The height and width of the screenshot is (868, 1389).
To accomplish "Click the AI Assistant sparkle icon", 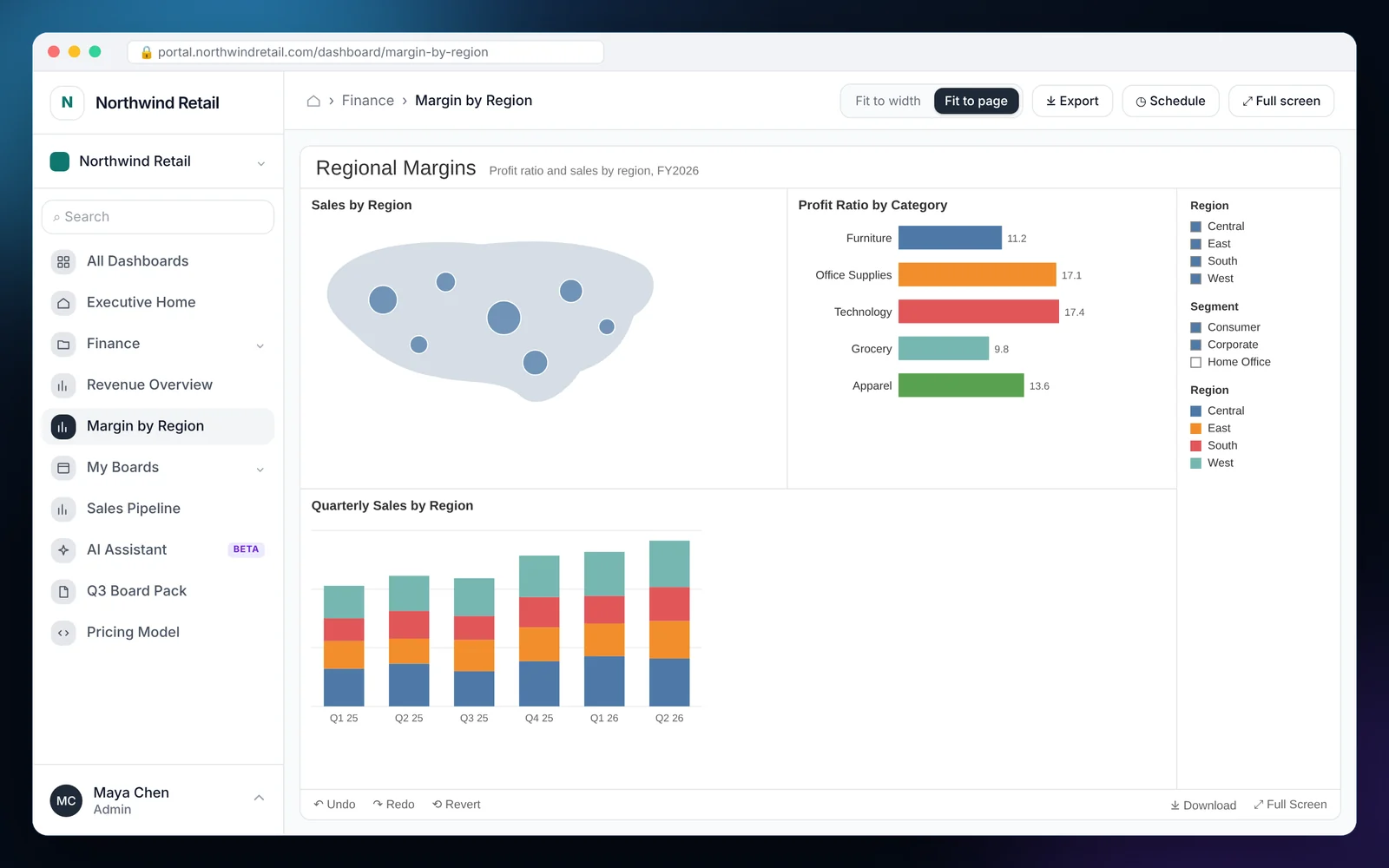I will click(x=63, y=550).
